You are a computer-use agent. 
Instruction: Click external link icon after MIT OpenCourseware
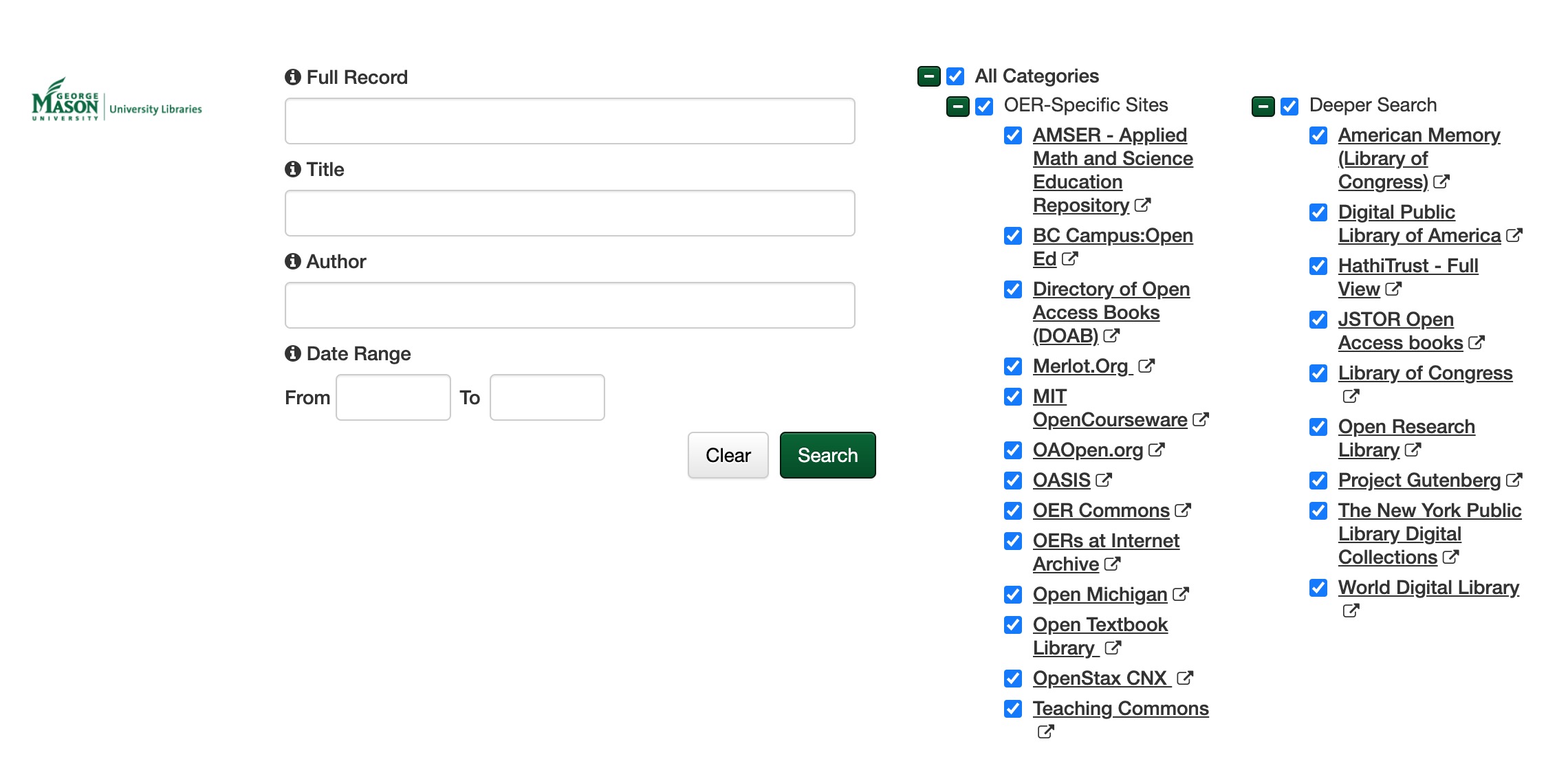point(1200,419)
